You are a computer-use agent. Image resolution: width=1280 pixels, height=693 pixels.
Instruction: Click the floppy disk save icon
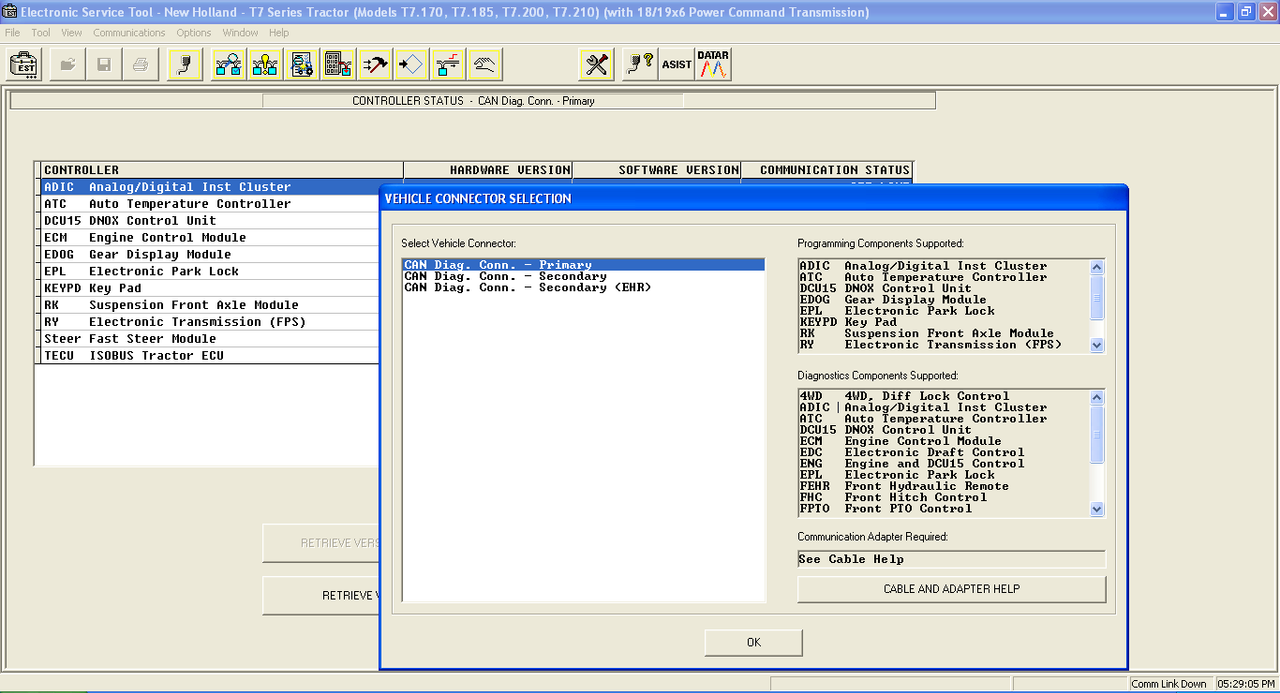pyautogui.click(x=104, y=65)
